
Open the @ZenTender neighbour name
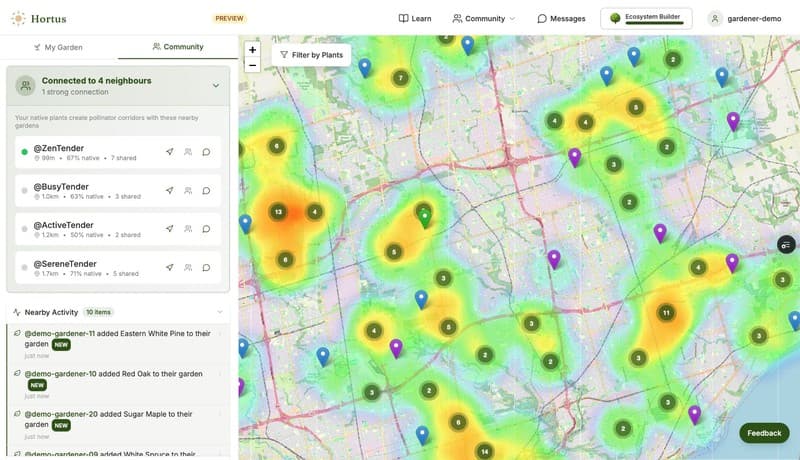[59, 148]
